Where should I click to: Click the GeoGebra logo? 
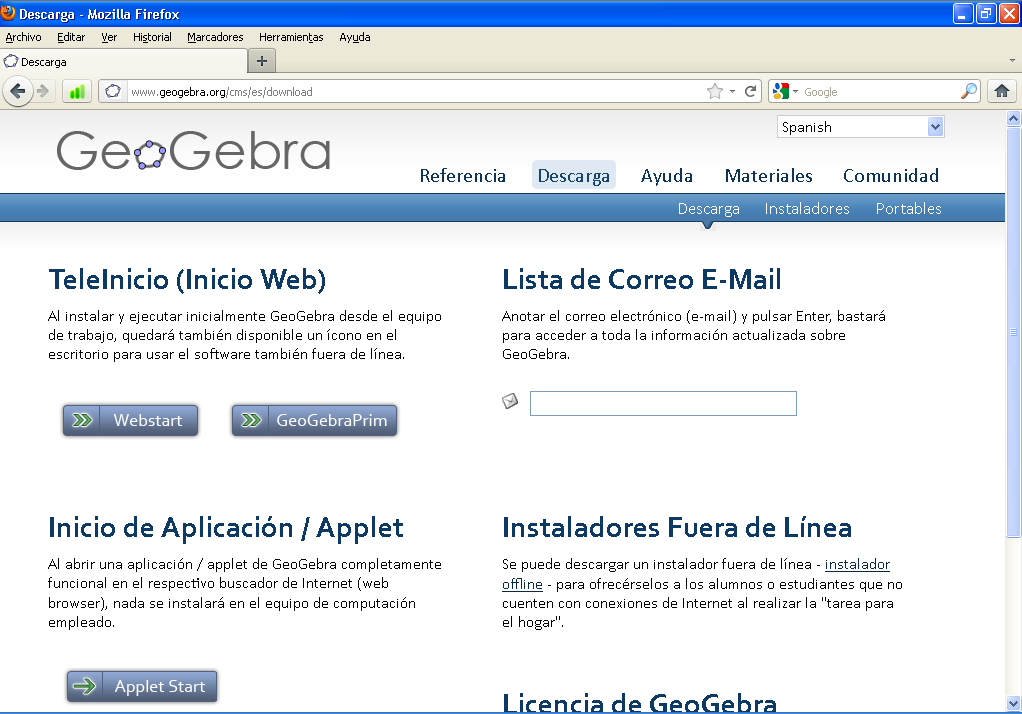(193, 151)
